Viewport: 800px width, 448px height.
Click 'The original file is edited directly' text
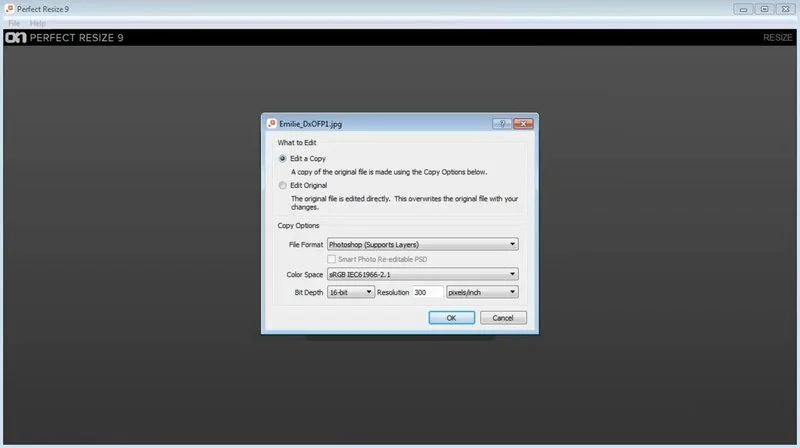coord(405,203)
